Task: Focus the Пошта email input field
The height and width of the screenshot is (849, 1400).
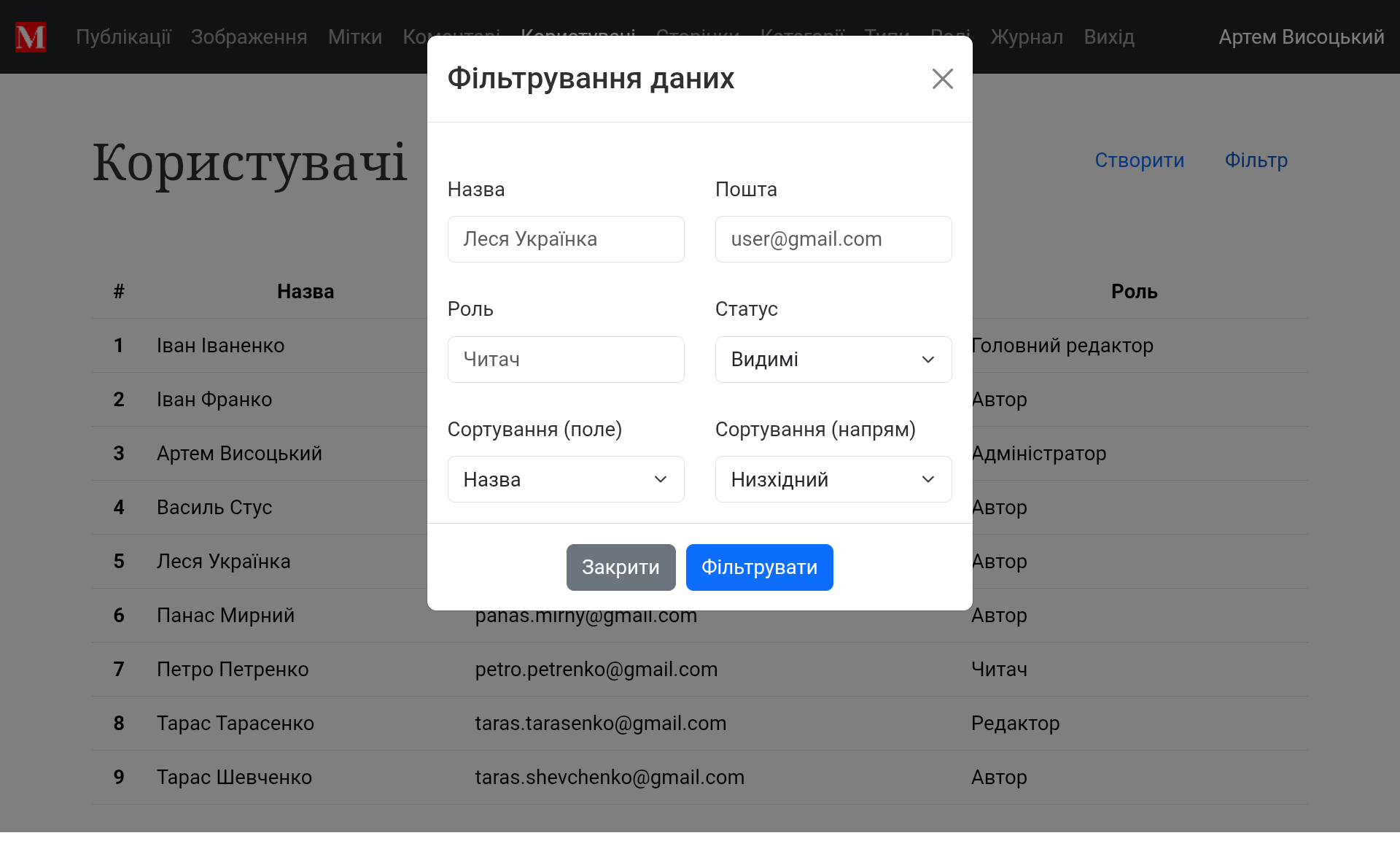Action: (x=833, y=239)
